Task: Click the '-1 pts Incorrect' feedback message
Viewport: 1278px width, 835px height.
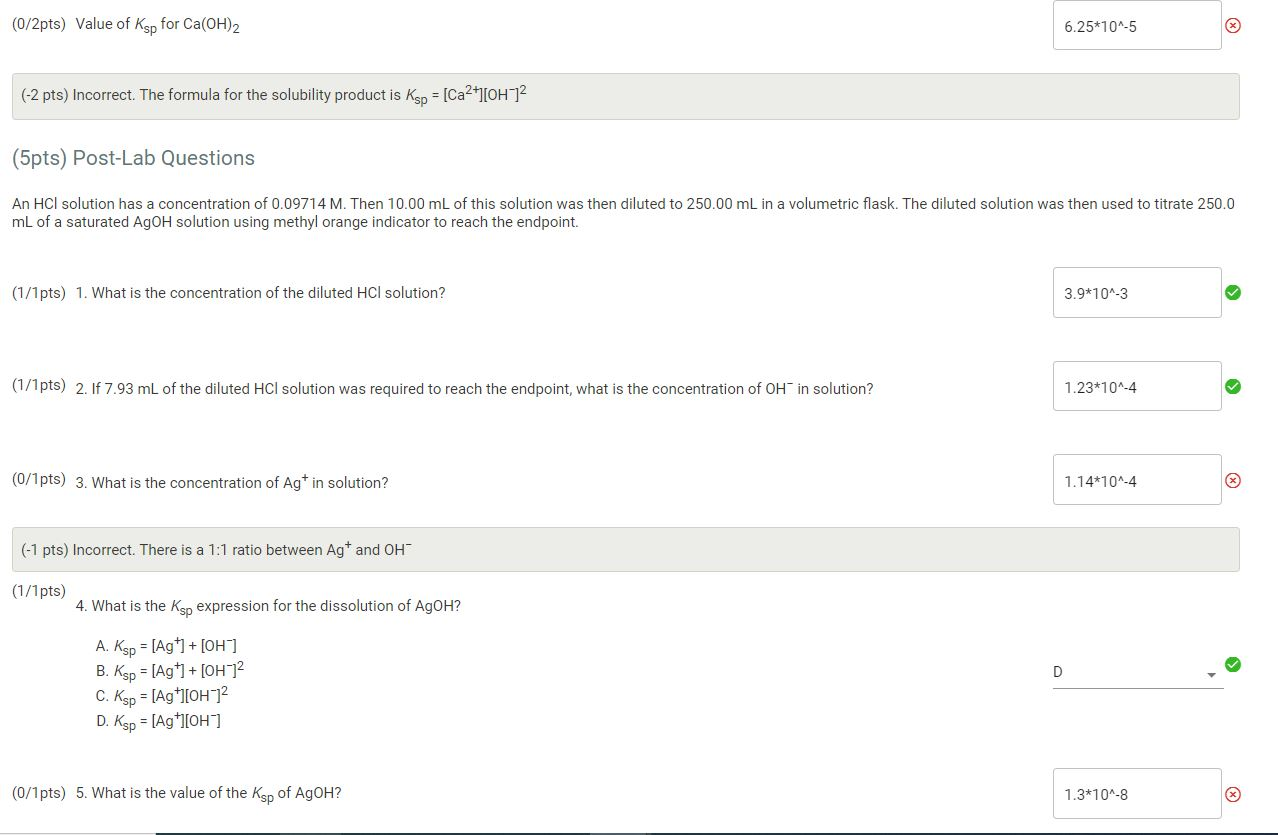Action: [625, 548]
